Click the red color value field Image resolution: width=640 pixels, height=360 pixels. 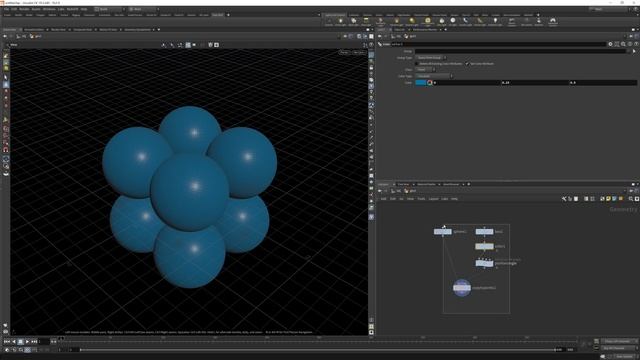pos(467,82)
